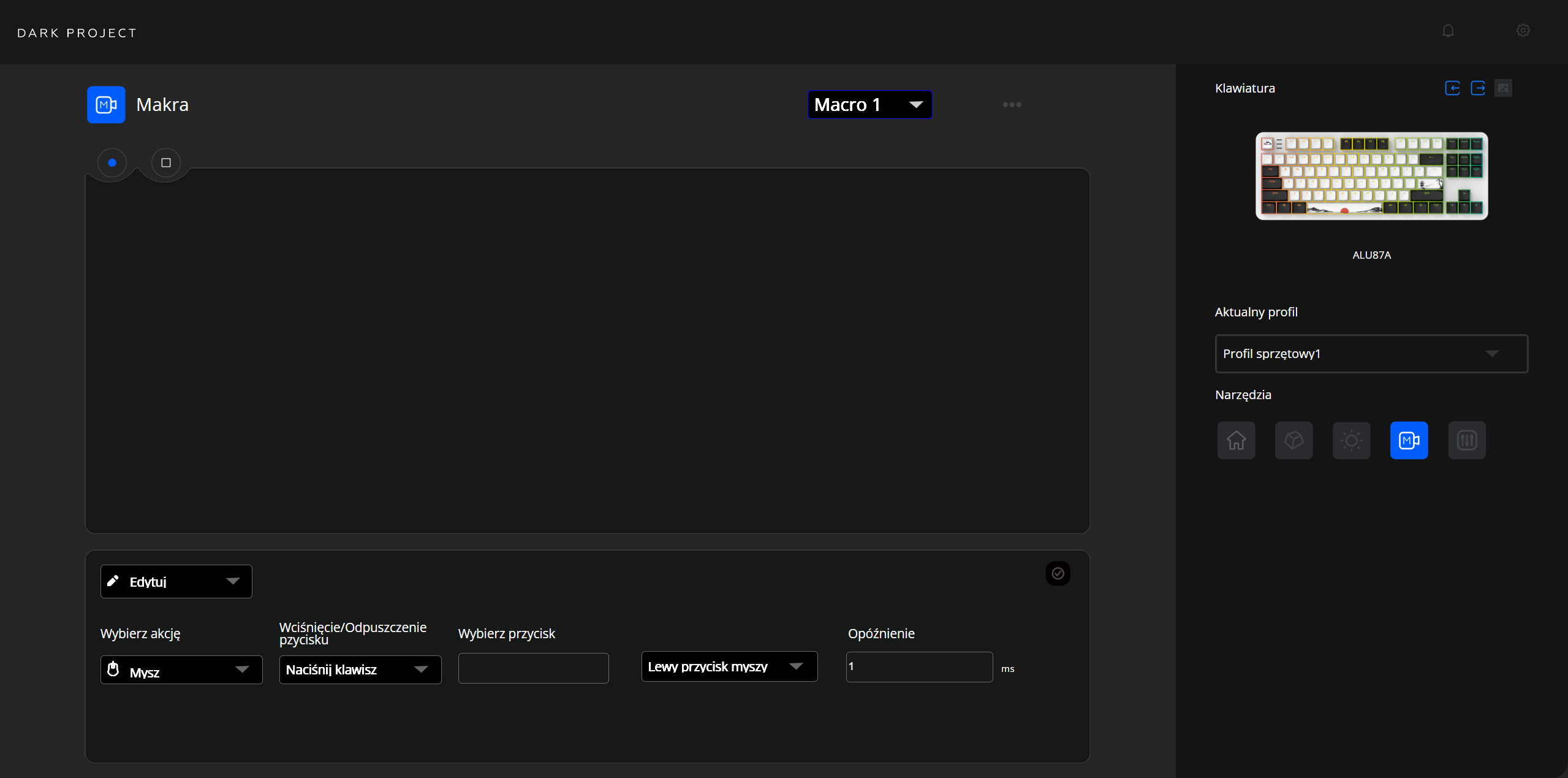Expand the Macro 1 dropdown
This screenshot has width=1568, height=778.
869,105
